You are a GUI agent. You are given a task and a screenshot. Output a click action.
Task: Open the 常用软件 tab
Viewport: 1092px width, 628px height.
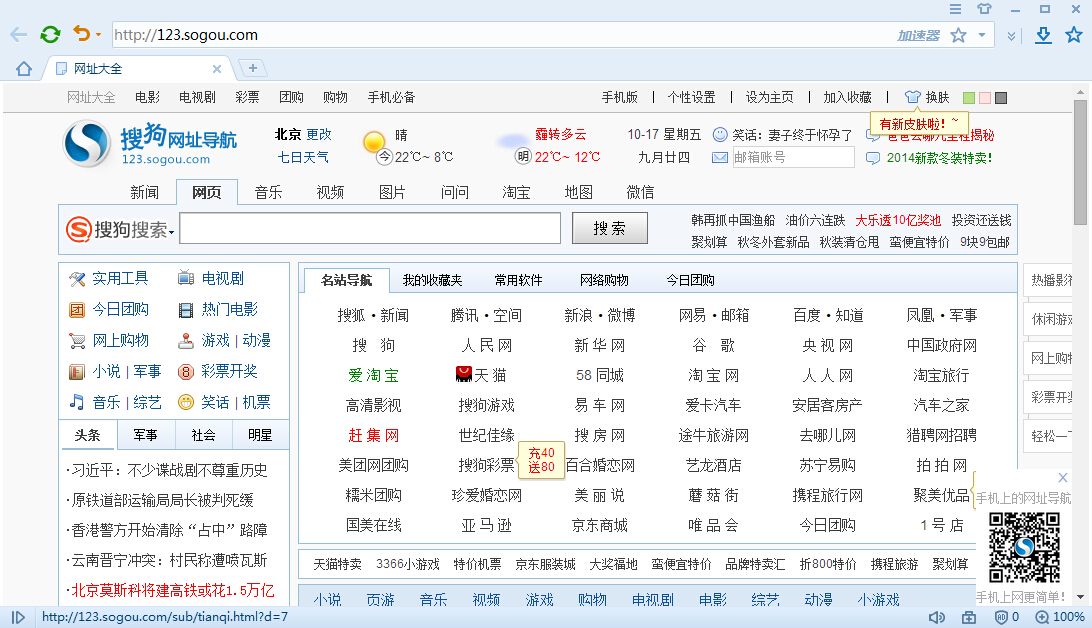(x=518, y=281)
